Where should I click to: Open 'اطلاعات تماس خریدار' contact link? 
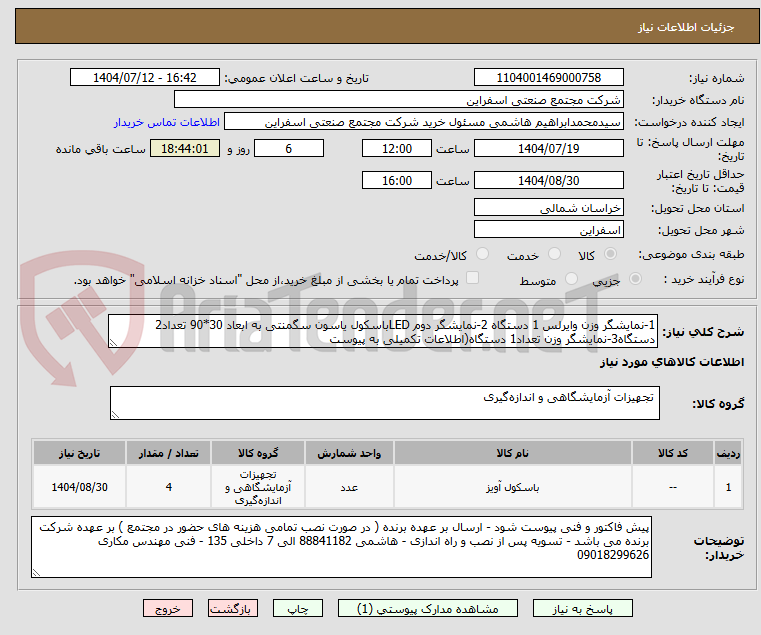[x=167, y=122]
